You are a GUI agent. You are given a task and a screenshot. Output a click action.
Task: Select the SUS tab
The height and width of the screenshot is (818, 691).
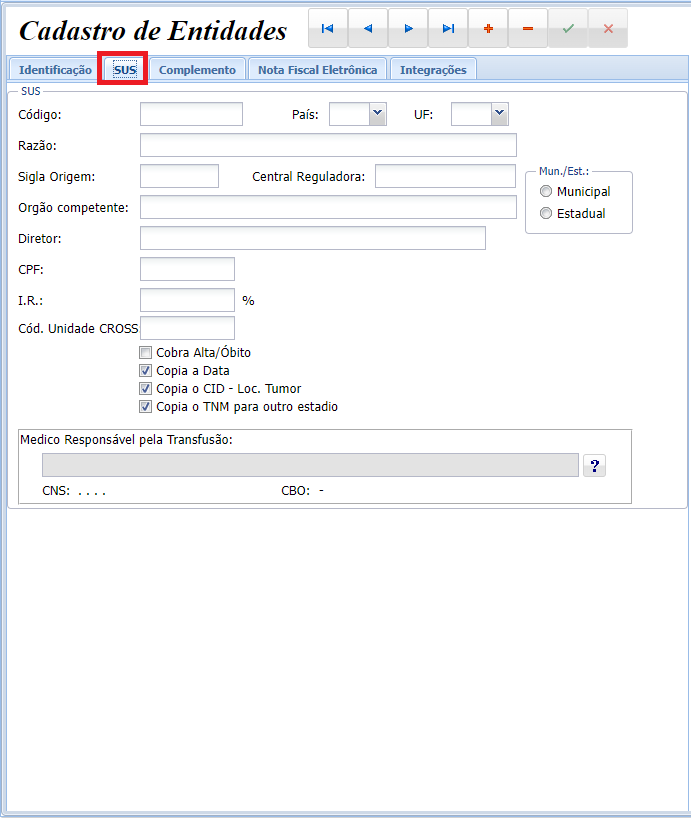tap(125, 70)
